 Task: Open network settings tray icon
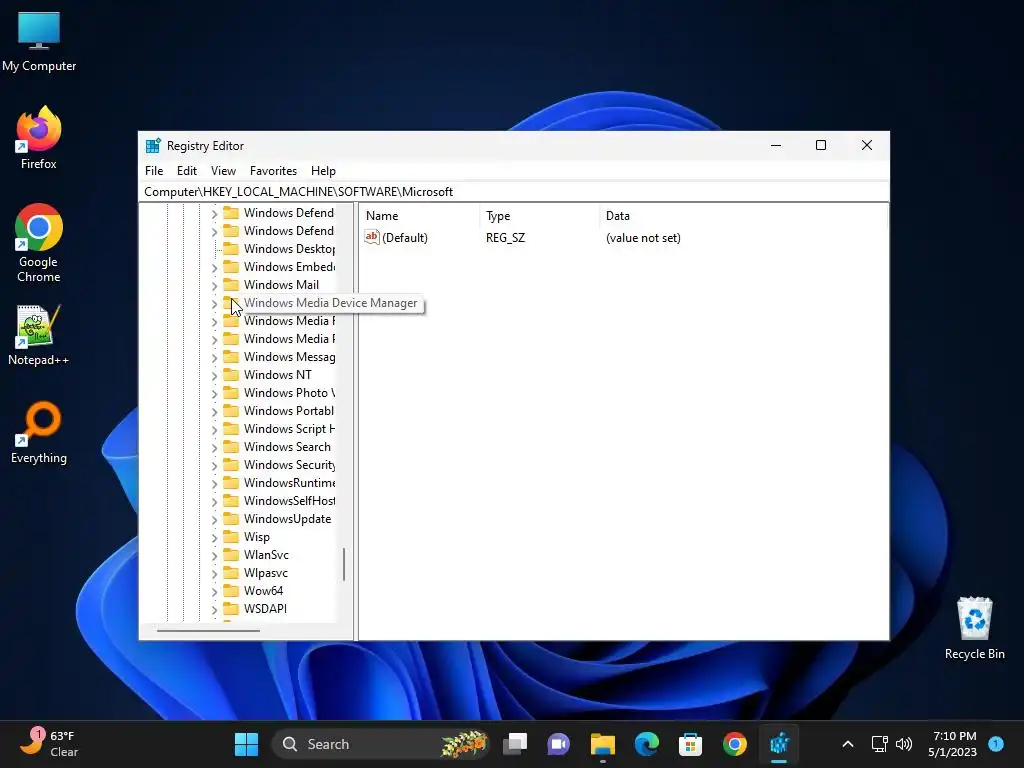(880, 744)
